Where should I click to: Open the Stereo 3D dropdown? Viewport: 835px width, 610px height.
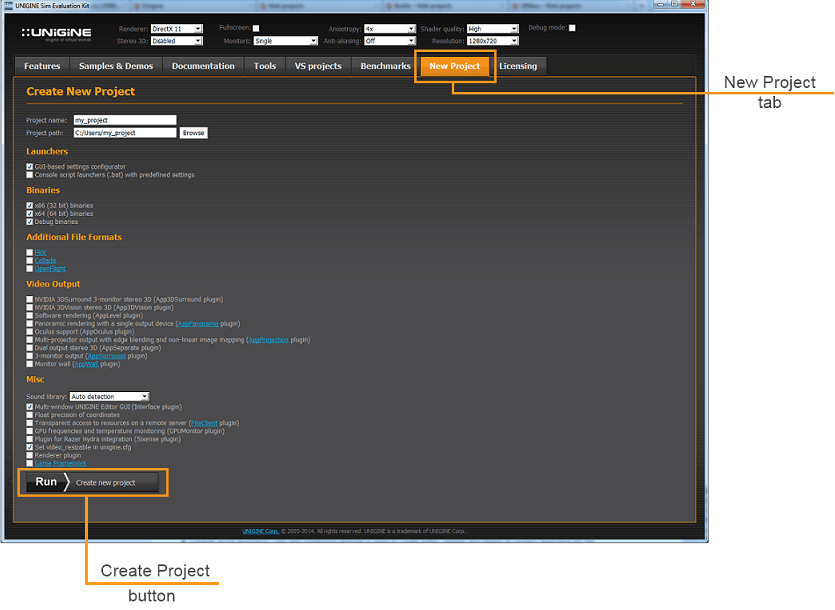click(x=177, y=41)
